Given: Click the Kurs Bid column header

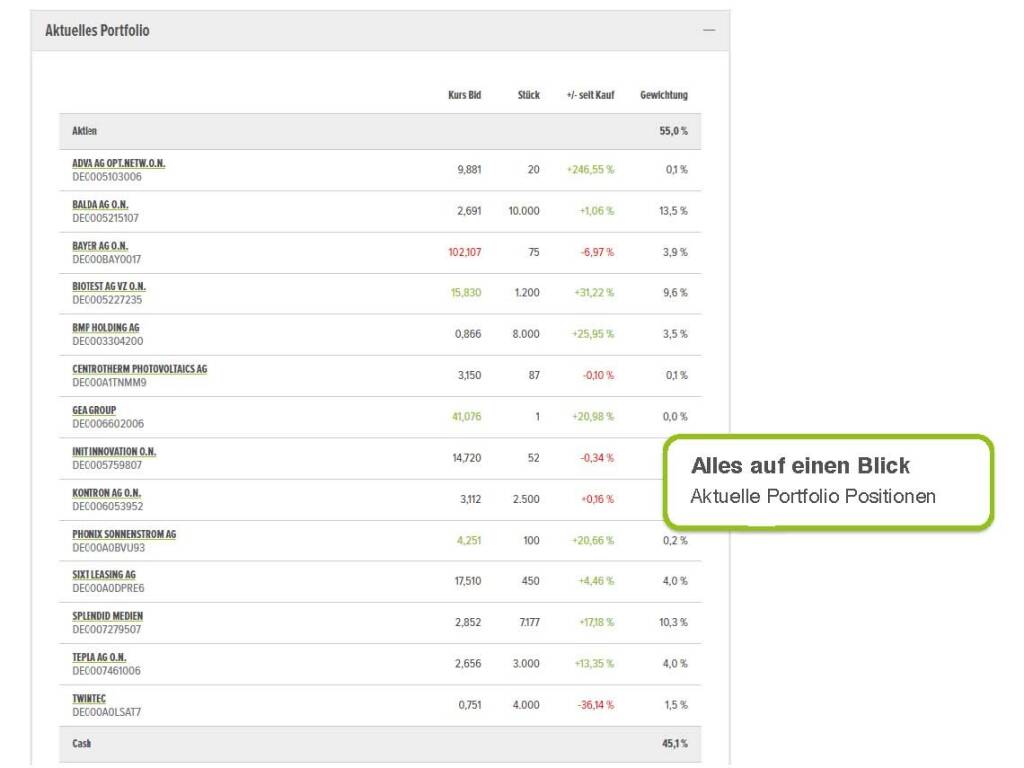Looking at the screenshot, I should coord(464,95).
